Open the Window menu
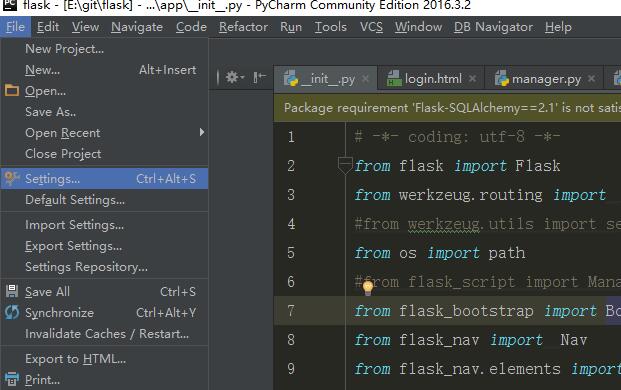621x390 pixels. coord(418,27)
